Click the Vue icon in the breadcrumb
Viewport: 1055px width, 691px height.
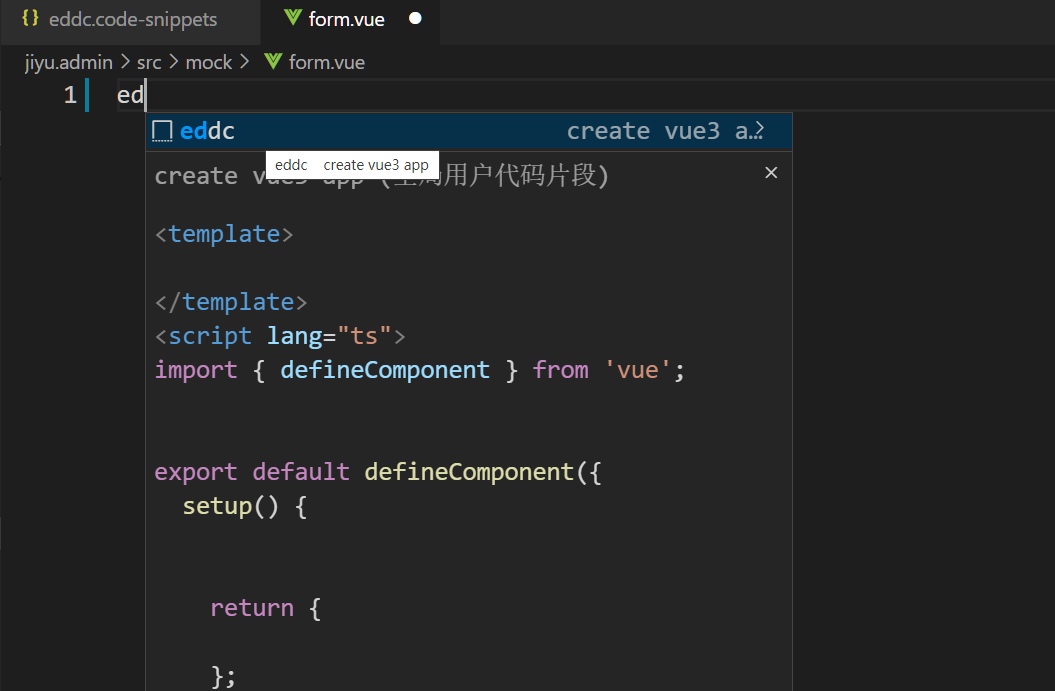click(x=272, y=62)
